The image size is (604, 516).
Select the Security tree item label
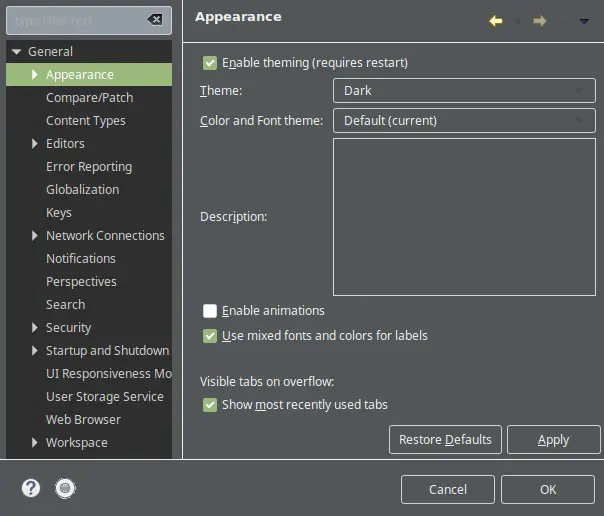point(68,327)
